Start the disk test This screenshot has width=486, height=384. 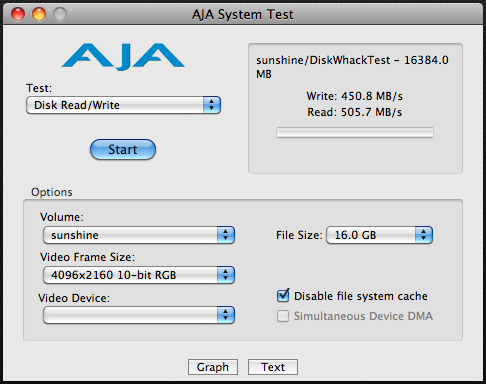(123, 149)
